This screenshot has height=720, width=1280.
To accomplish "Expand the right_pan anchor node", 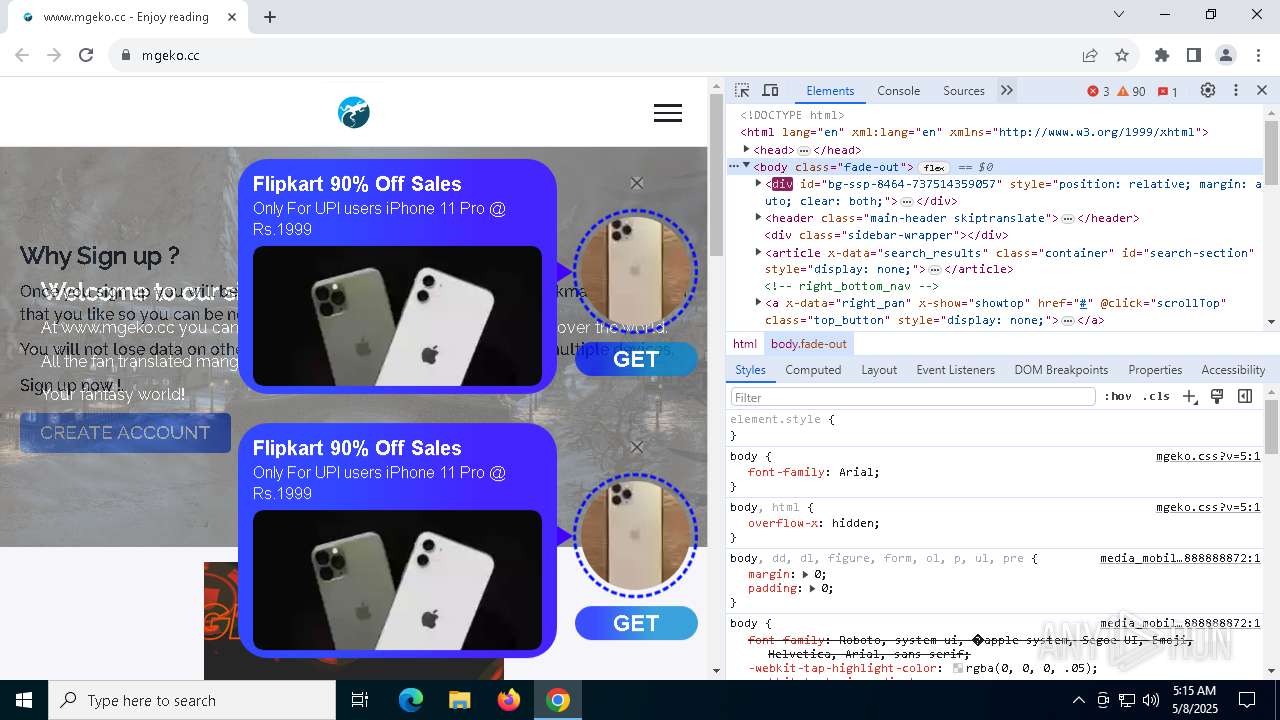I will click(x=758, y=302).
